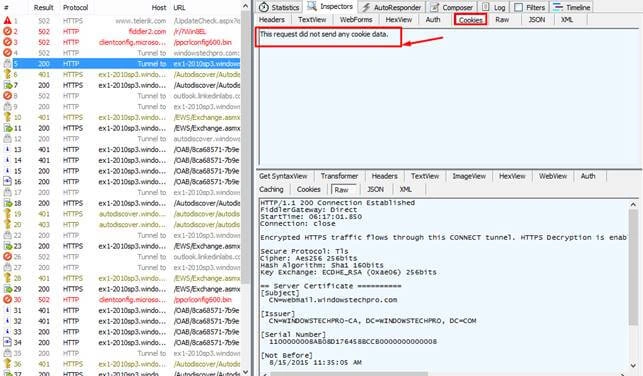Select session 8 outlook.linkedinlabs row
This screenshot has width=643, height=376.
(121, 96)
